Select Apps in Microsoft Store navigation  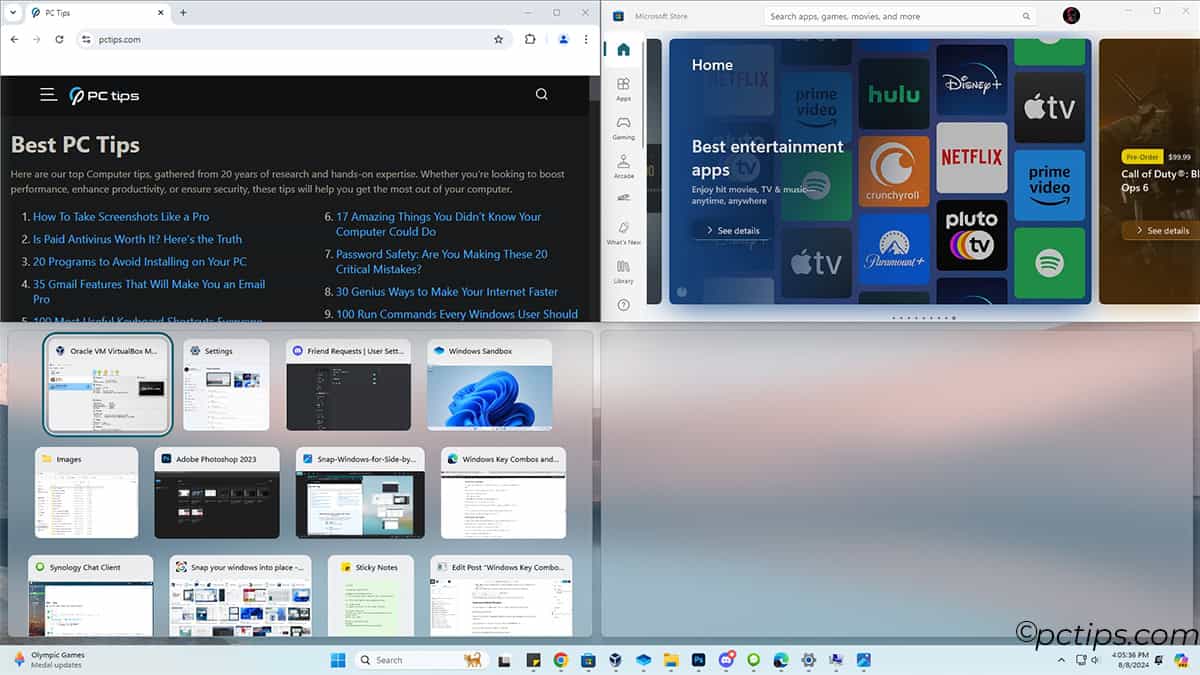click(x=623, y=89)
